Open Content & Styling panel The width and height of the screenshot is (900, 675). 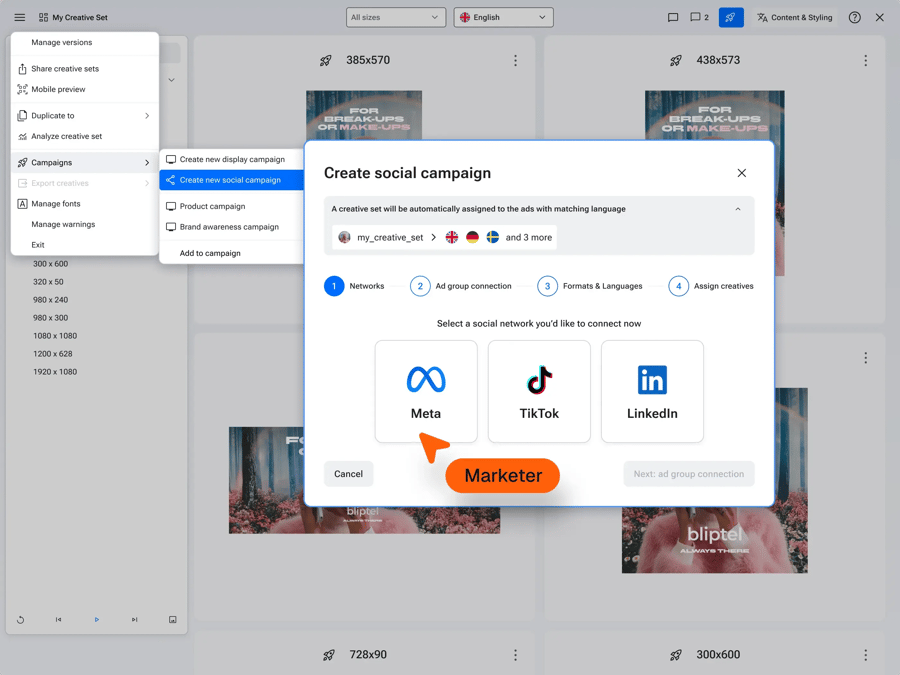point(794,17)
